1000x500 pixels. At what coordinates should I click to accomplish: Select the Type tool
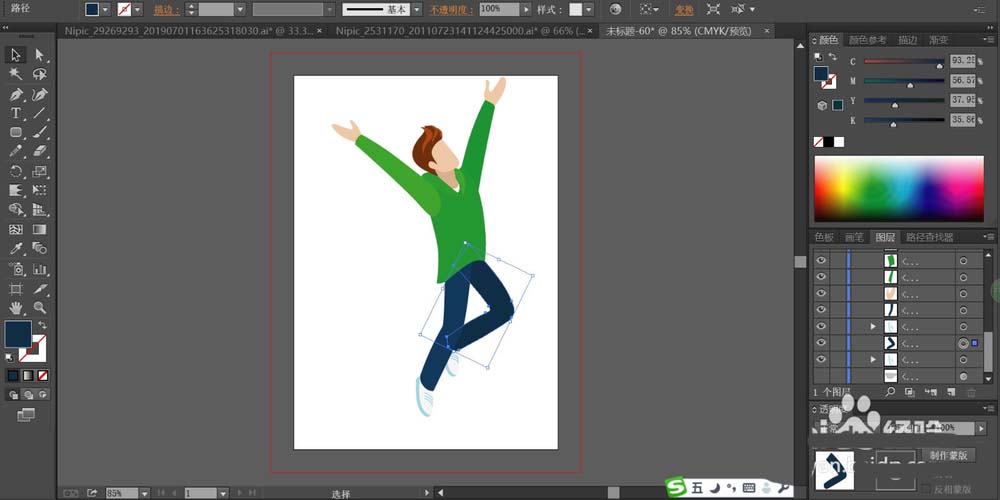(16, 114)
